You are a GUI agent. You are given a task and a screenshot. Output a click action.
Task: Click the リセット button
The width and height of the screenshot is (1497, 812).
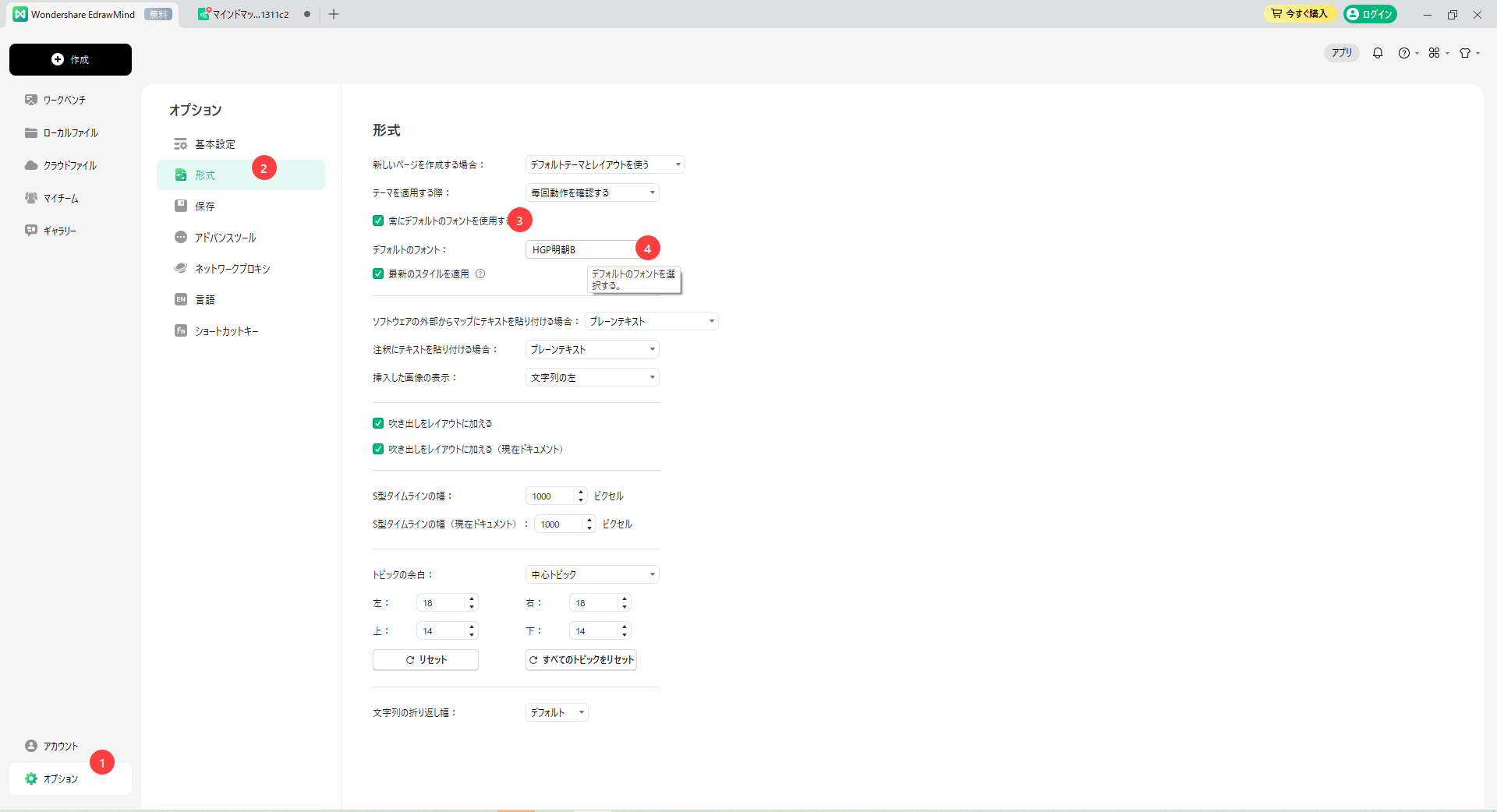(426, 659)
